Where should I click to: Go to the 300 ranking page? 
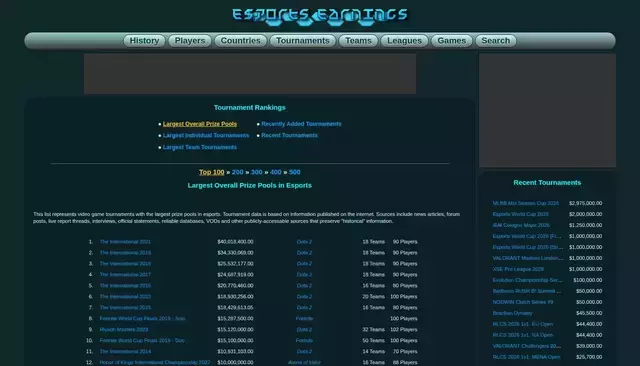[256, 172]
